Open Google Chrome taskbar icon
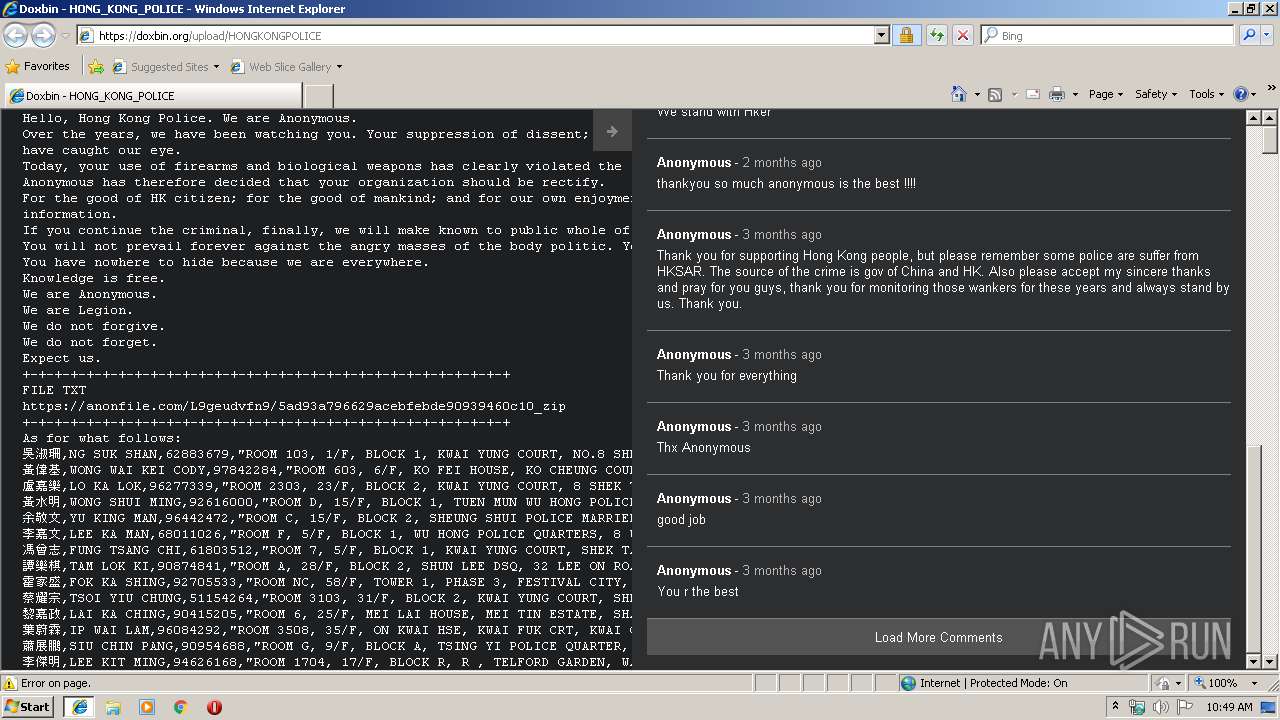 pos(181,707)
